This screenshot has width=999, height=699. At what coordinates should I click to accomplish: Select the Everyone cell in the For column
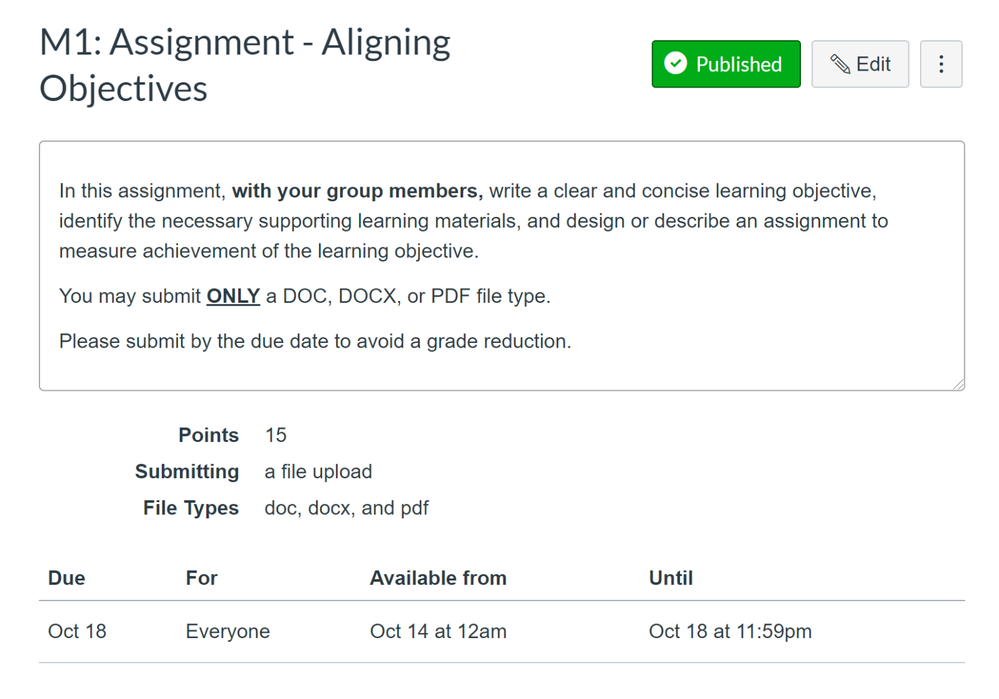[x=228, y=631]
